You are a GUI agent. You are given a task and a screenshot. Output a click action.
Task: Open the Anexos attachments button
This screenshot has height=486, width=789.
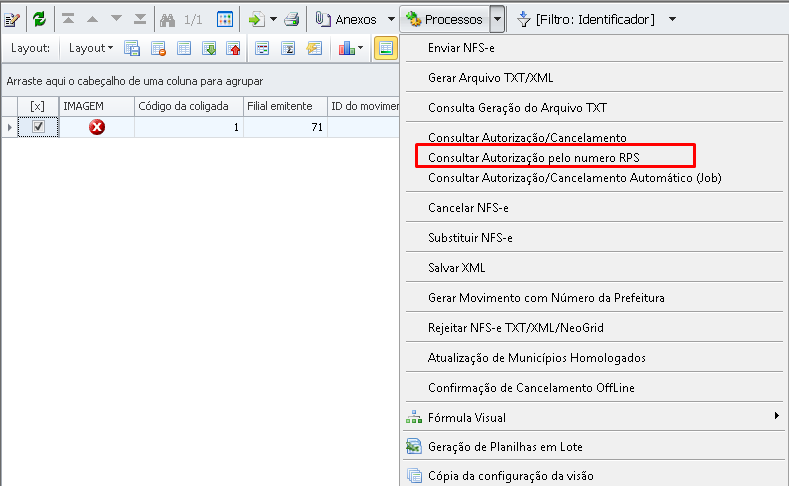[x=346, y=20]
